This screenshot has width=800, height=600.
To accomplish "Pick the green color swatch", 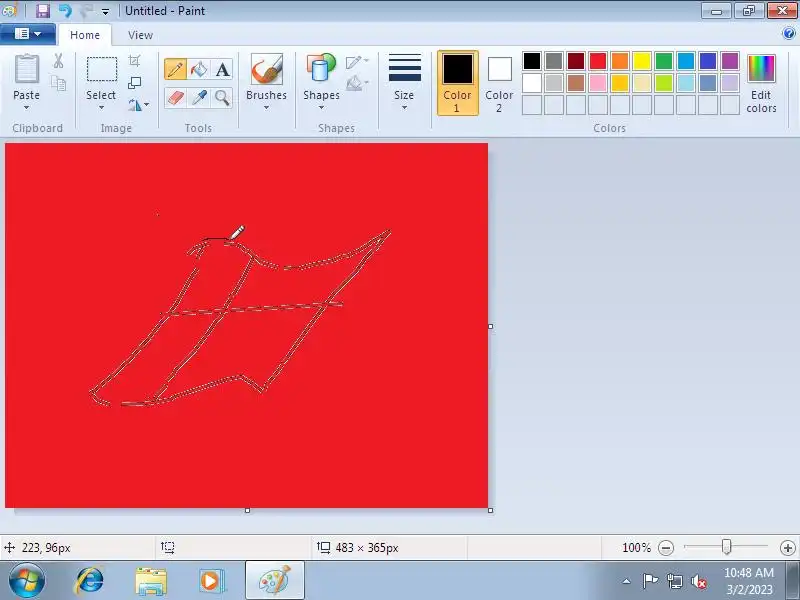I will click(x=664, y=61).
